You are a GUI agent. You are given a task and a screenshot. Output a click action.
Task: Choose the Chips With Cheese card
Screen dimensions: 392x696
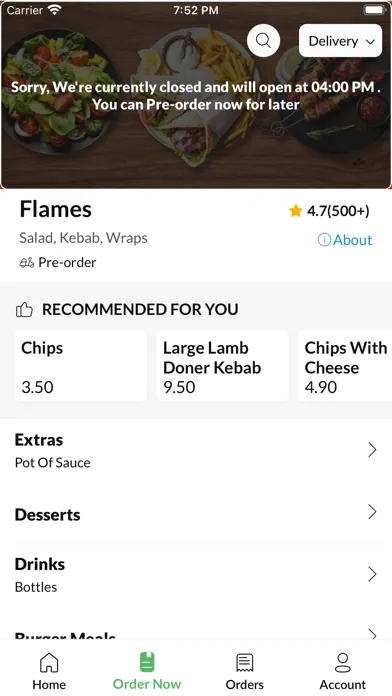tap(345, 366)
